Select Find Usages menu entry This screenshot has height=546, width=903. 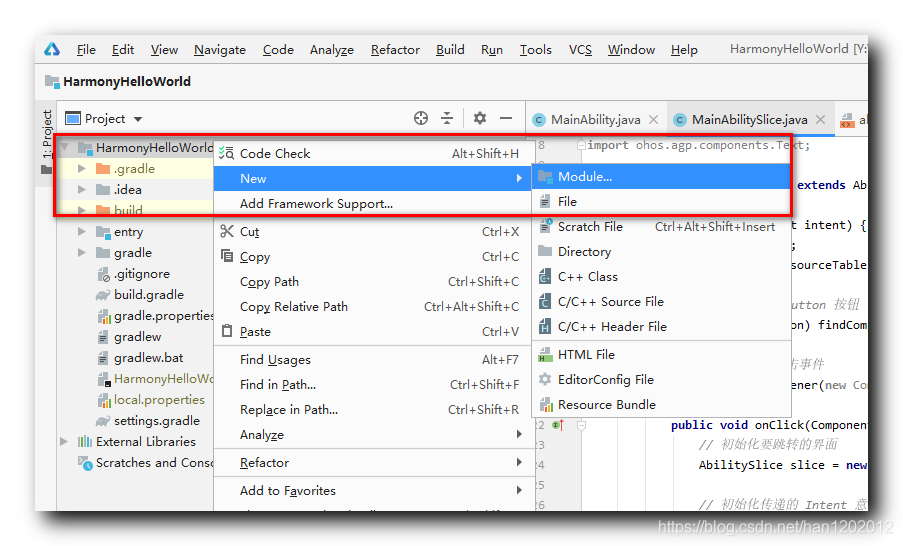[x=374, y=359]
